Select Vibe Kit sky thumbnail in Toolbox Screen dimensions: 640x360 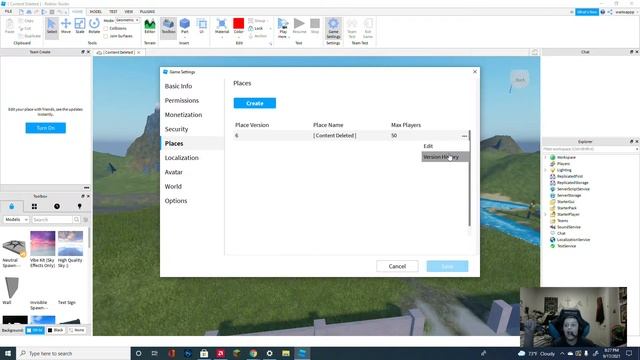point(42,243)
